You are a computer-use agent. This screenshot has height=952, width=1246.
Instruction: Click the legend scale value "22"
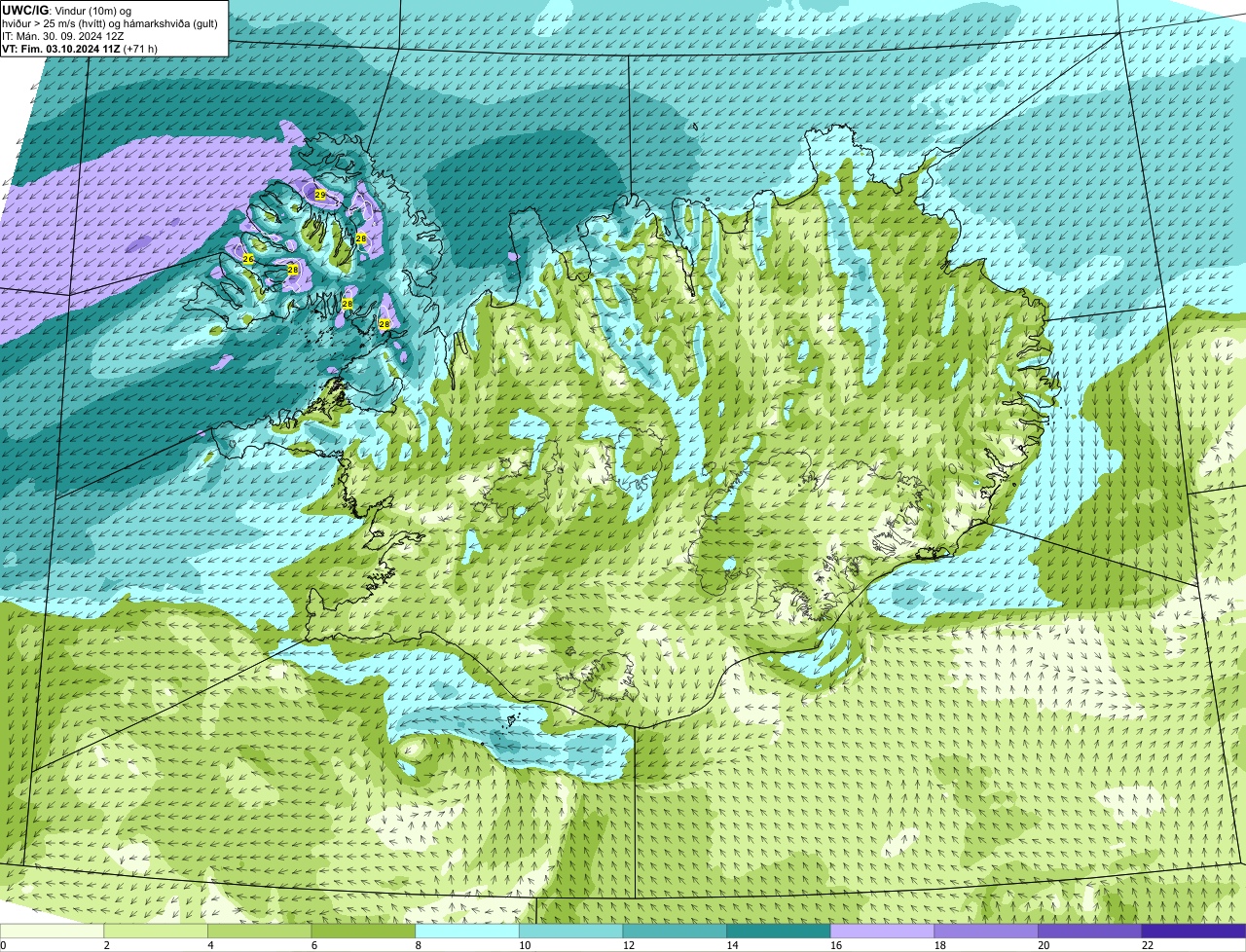(1148, 945)
